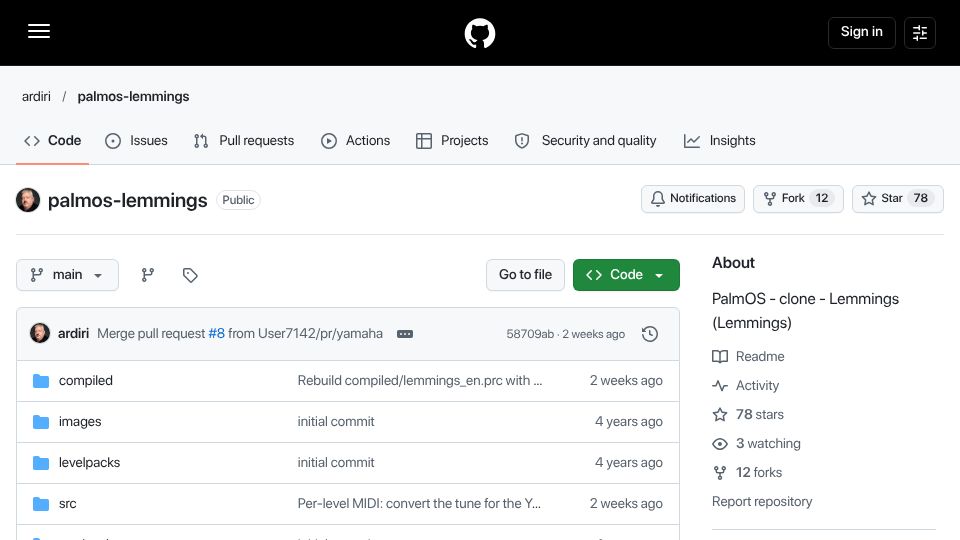Click the Fork count 12 badge

tap(822, 198)
